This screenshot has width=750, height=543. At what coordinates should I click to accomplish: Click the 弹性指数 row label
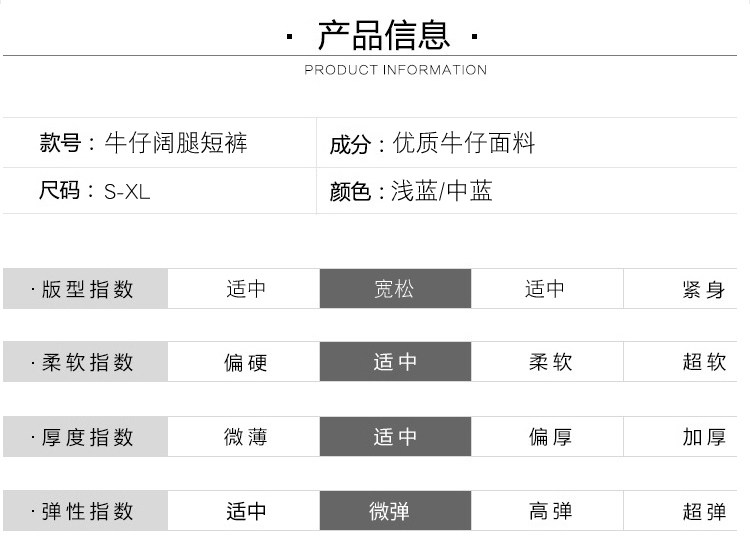click(85, 511)
